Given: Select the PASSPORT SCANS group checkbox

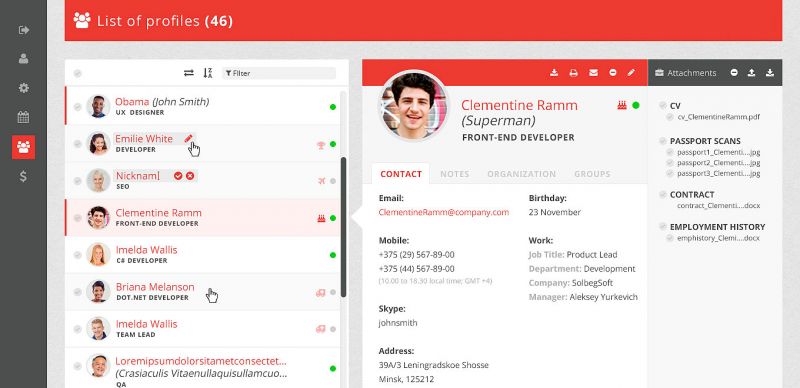Looking at the screenshot, I should click(662, 141).
